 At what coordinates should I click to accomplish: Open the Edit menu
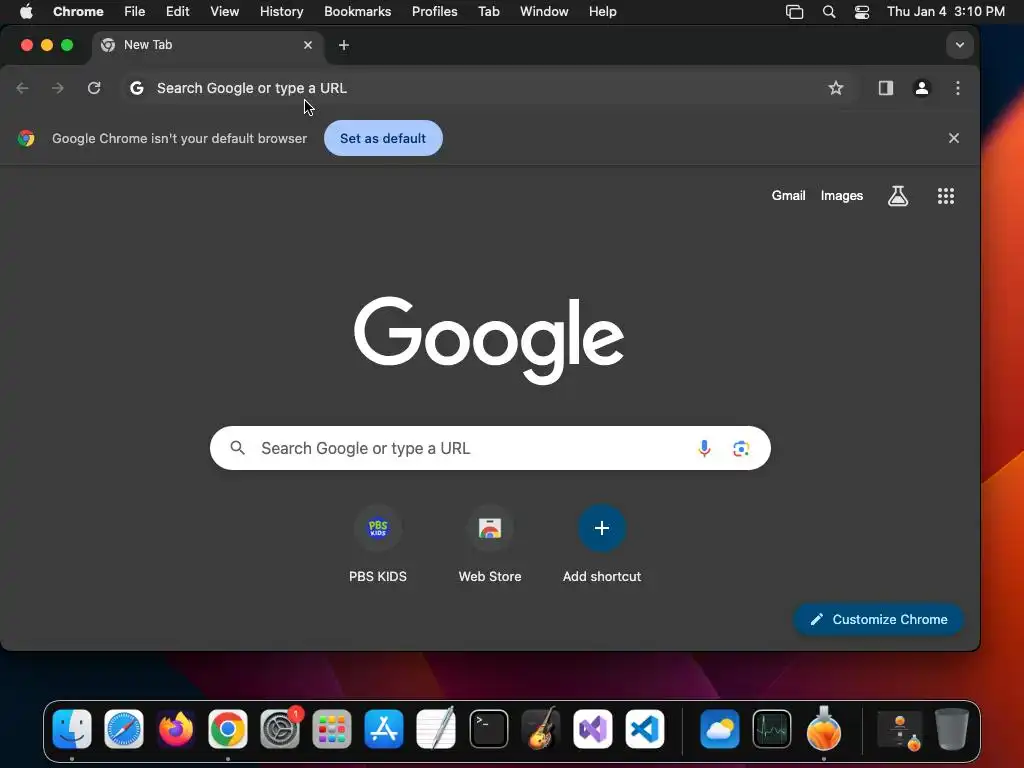177,12
